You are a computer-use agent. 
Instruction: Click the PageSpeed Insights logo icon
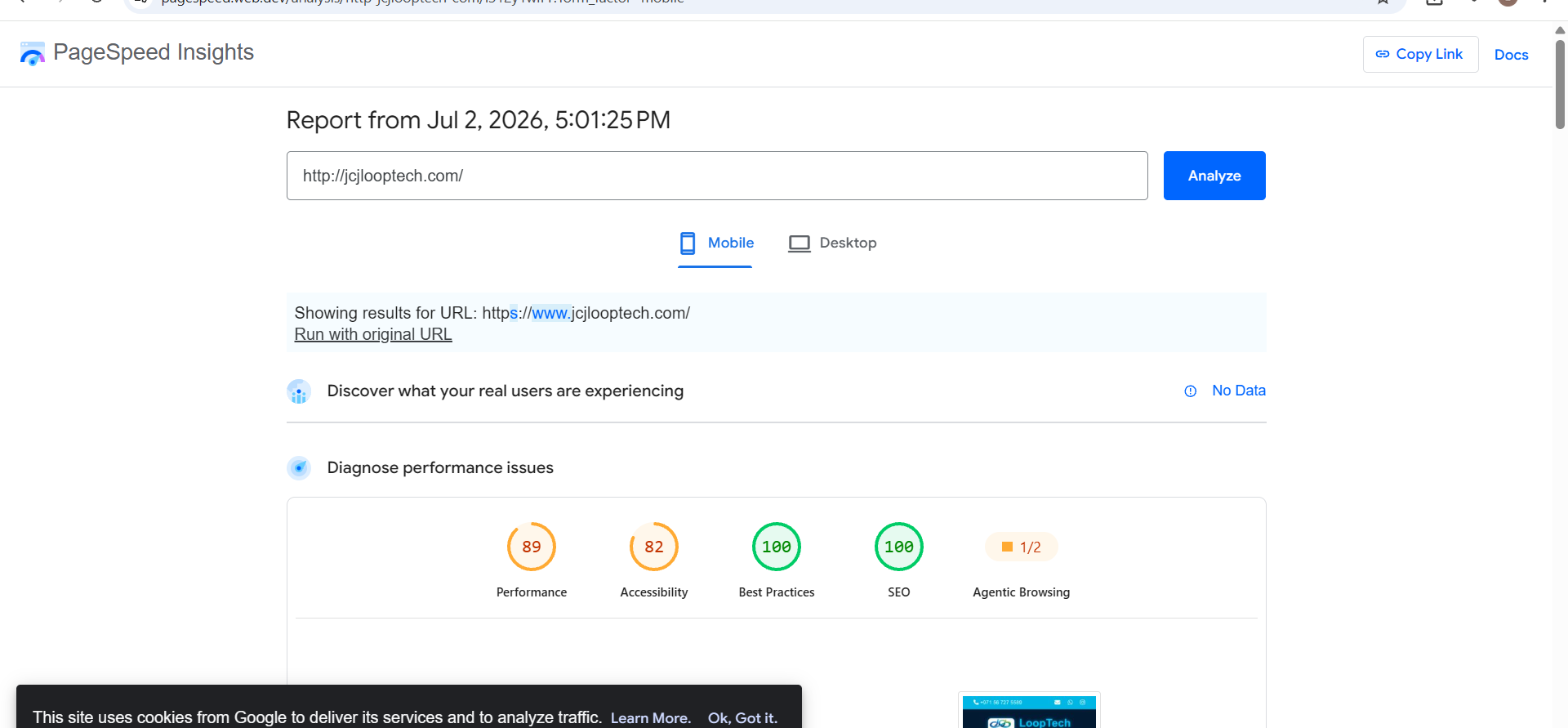pyautogui.click(x=33, y=53)
